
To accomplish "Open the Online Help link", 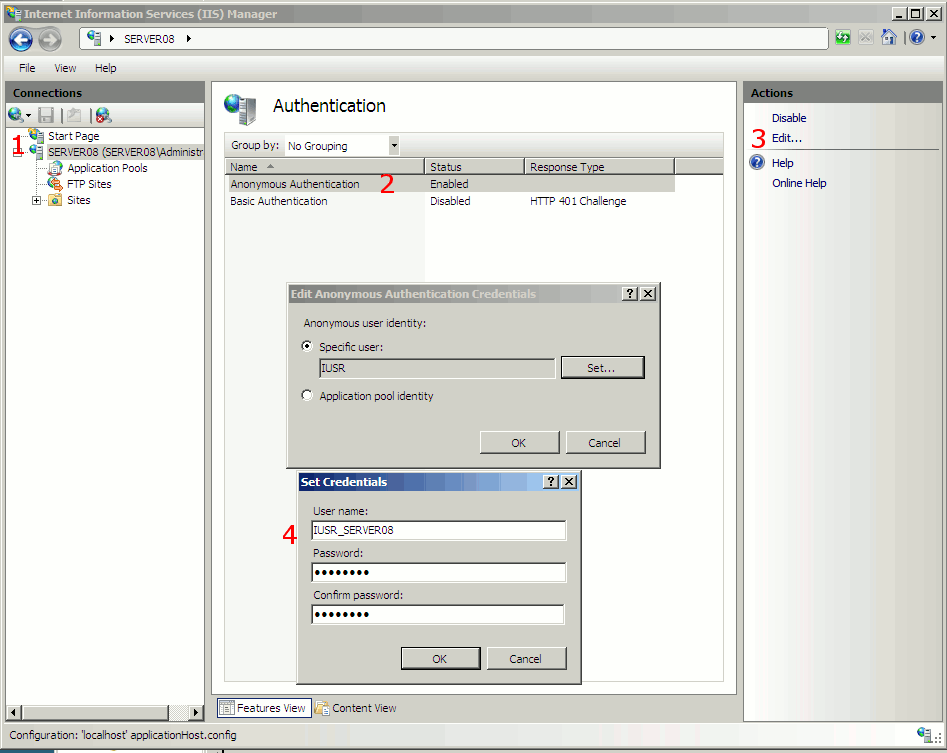I will (798, 182).
